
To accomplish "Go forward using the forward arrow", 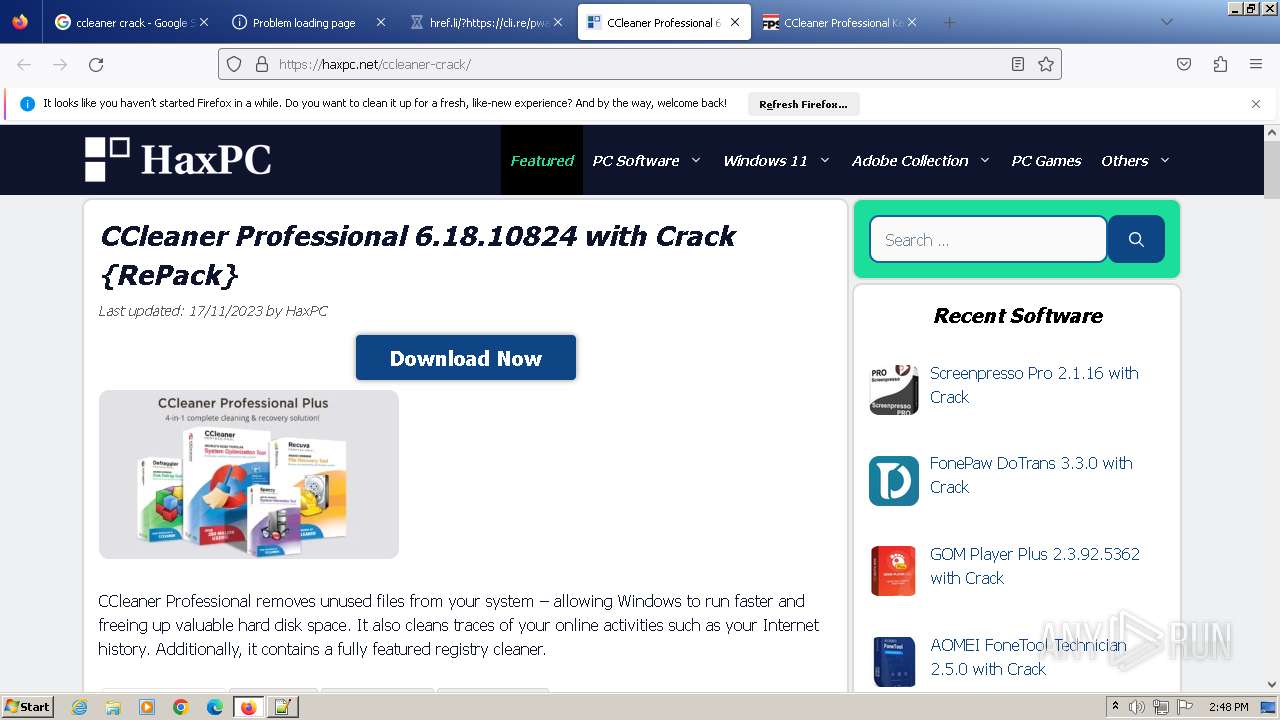I will click(60, 64).
